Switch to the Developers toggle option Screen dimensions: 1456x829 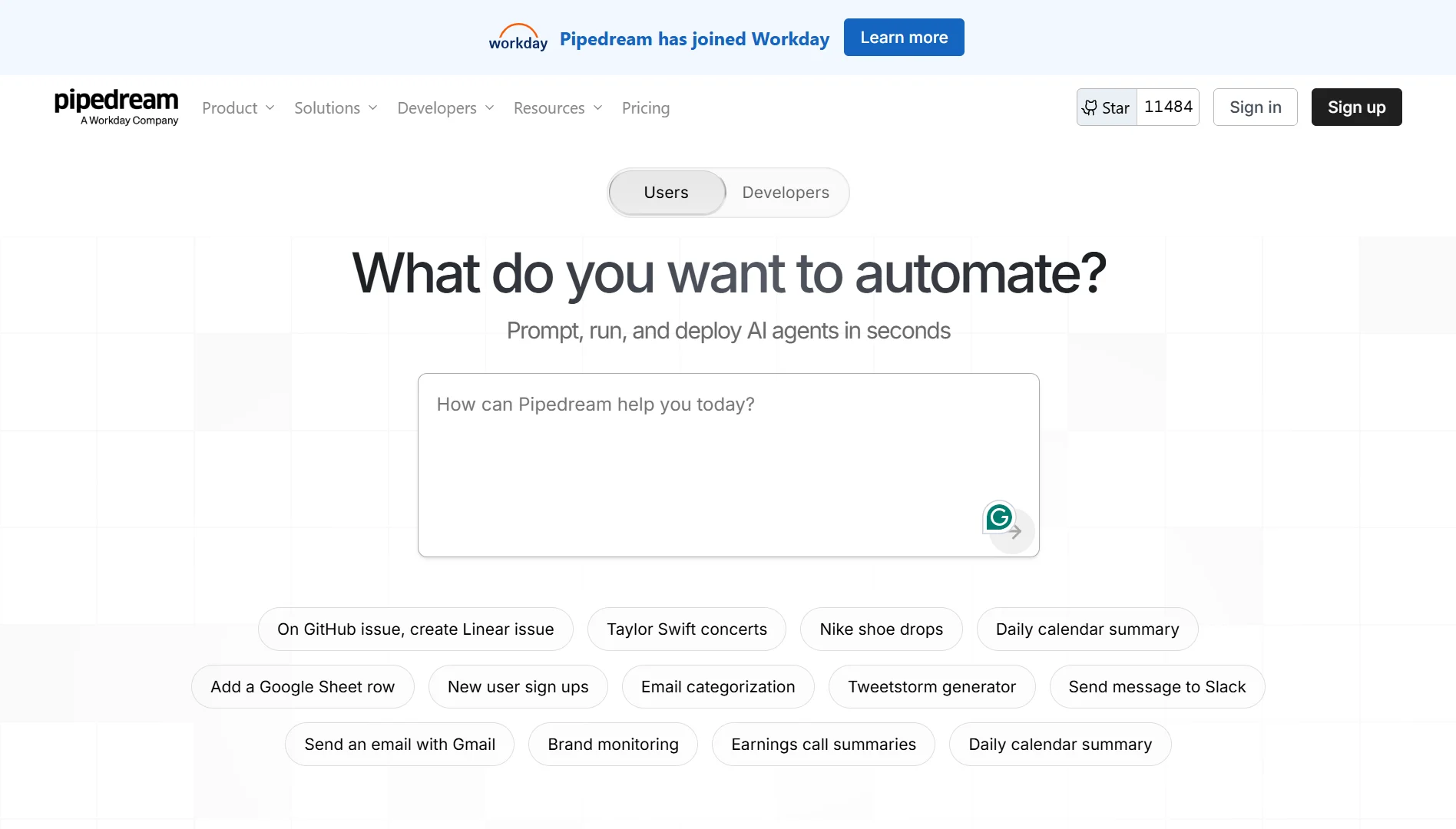(x=786, y=193)
